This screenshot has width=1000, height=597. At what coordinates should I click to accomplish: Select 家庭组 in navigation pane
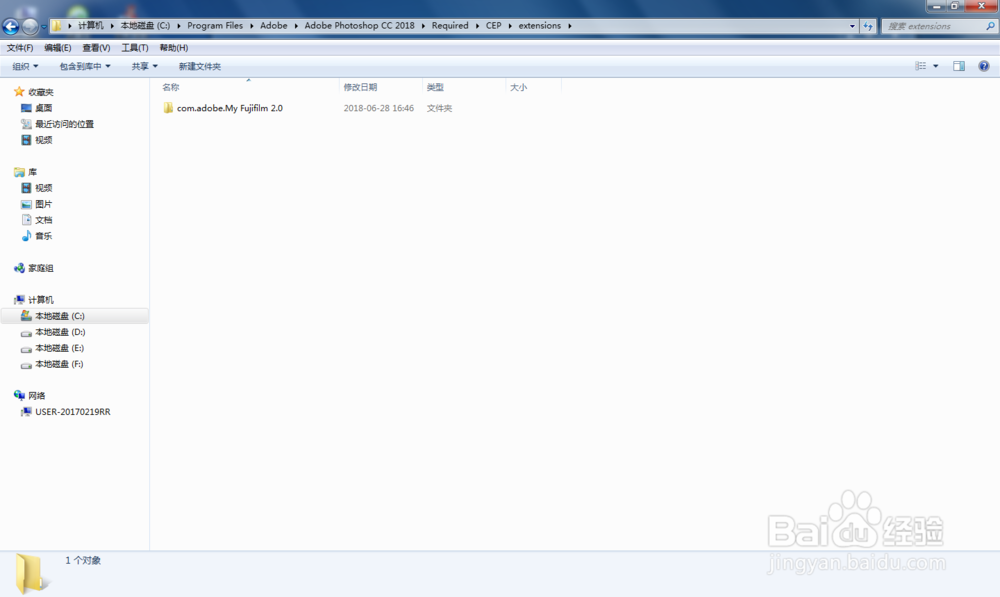pos(41,268)
